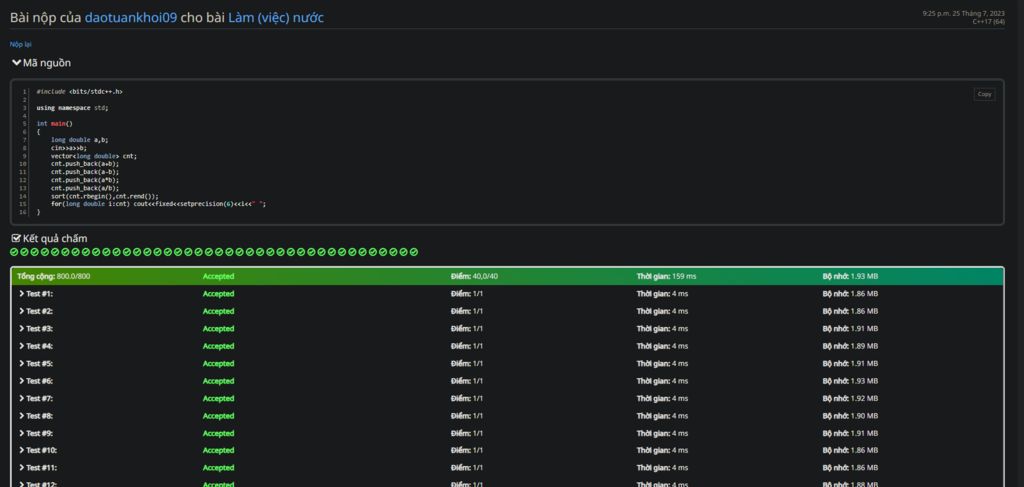Click the chevron icon next to Test #11
Image resolution: width=1024 pixels, height=487 pixels.
[21, 468]
